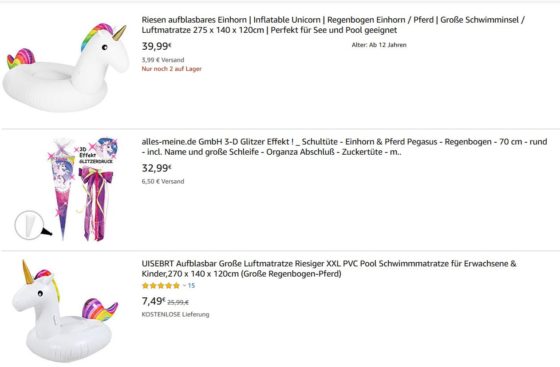Click the Alter: Ab 12 Jahren label
560x367 pixels.
pyautogui.click(x=379, y=45)
